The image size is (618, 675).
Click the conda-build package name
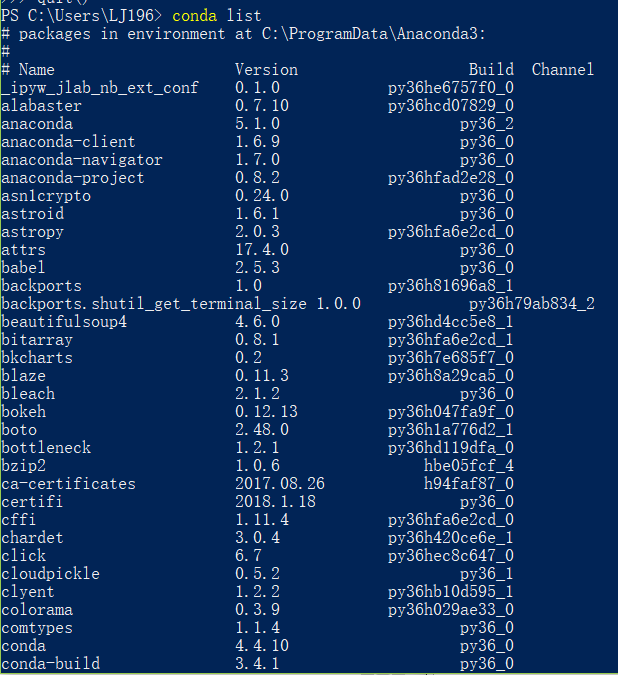(50, 663)
